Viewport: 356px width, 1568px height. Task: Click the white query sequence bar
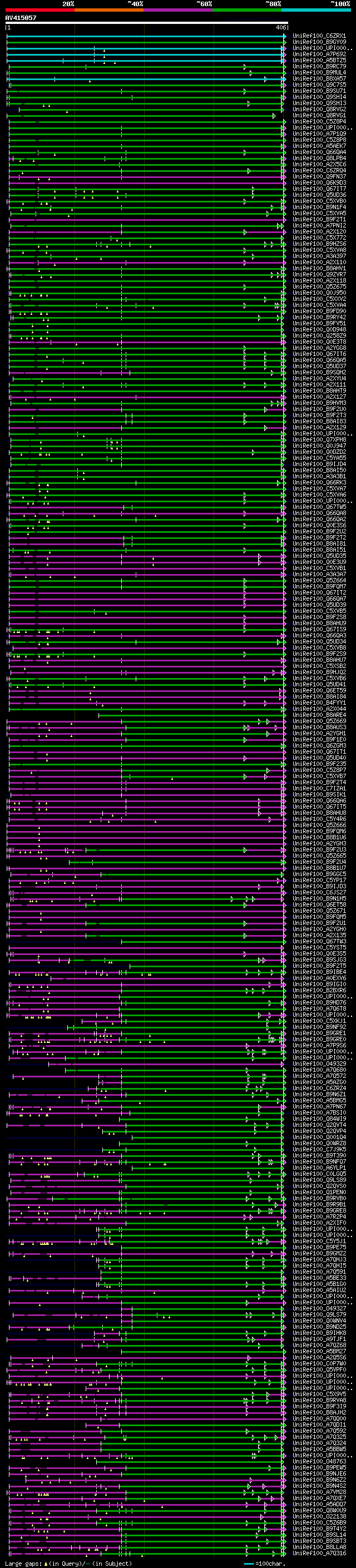click(147, 22)
